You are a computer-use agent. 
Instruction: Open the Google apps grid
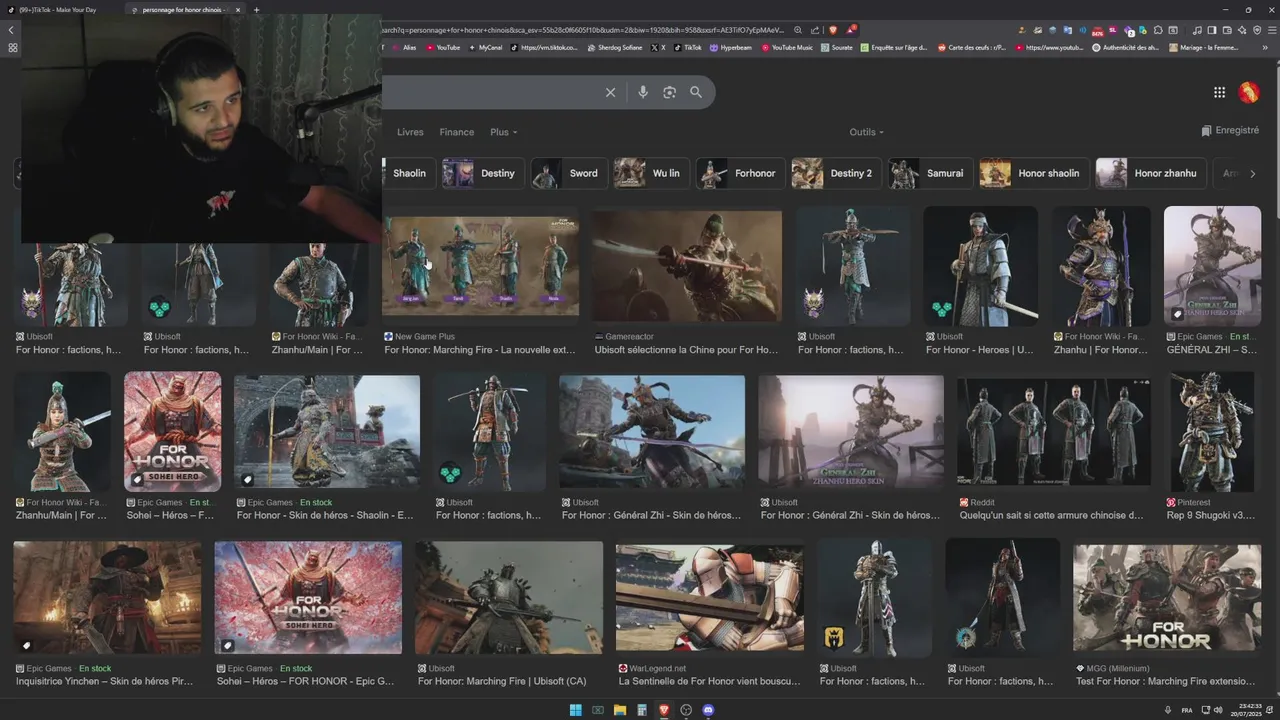point(1219,92)
